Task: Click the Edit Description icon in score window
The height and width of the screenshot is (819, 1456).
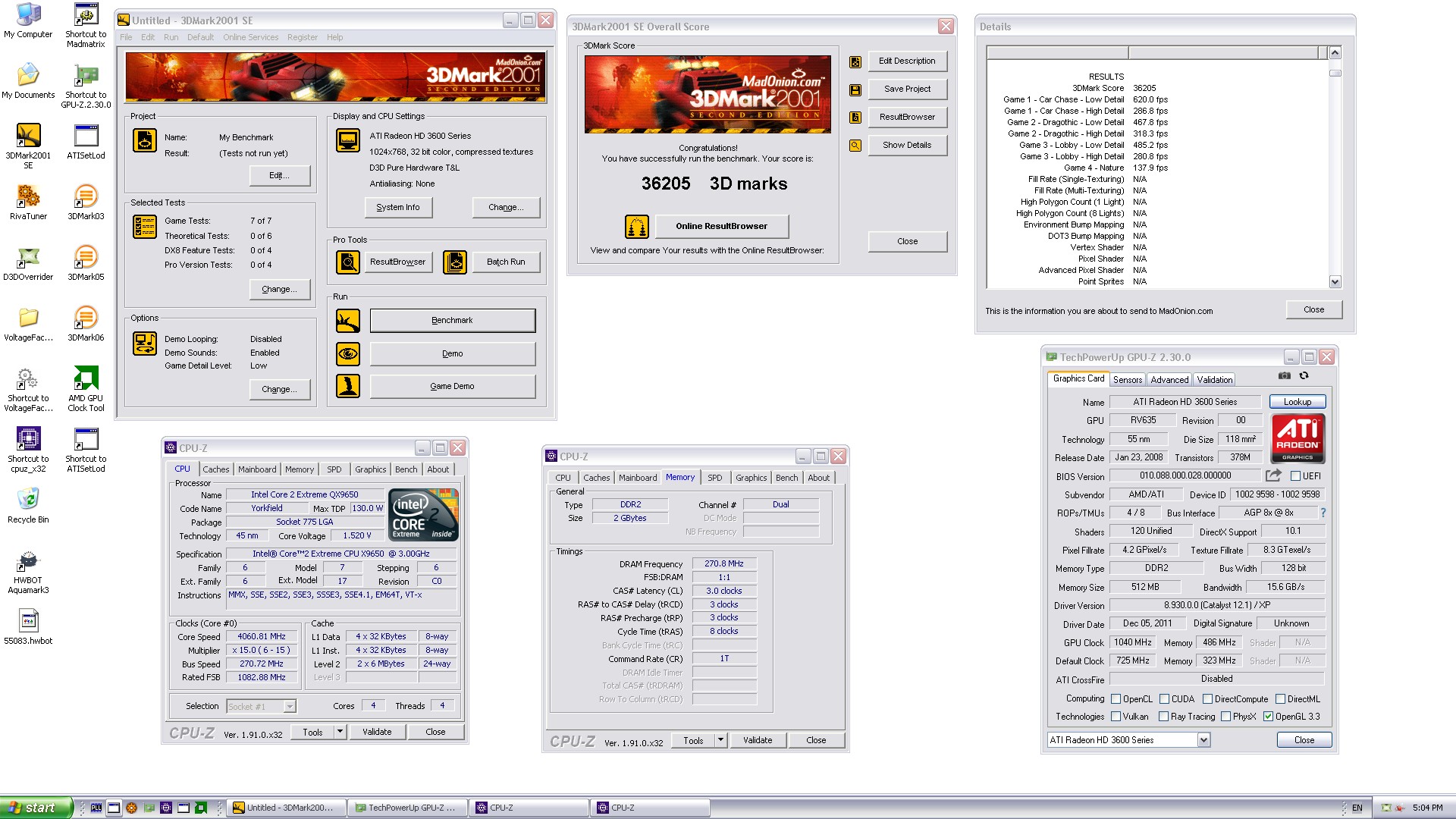Action: tap(855, 62)
